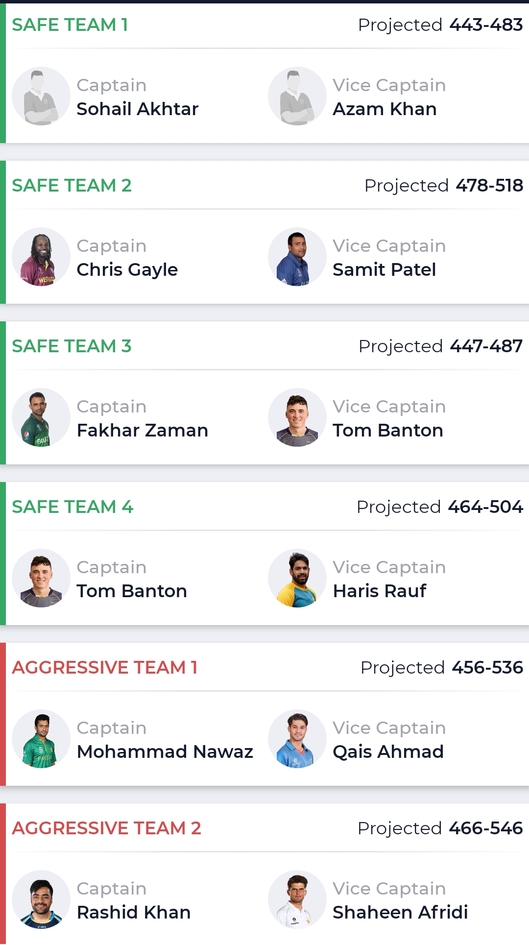Open the Safe Team 1 card header
The width and height of the screenshot is (529, 945).
[x=267, y=25]
